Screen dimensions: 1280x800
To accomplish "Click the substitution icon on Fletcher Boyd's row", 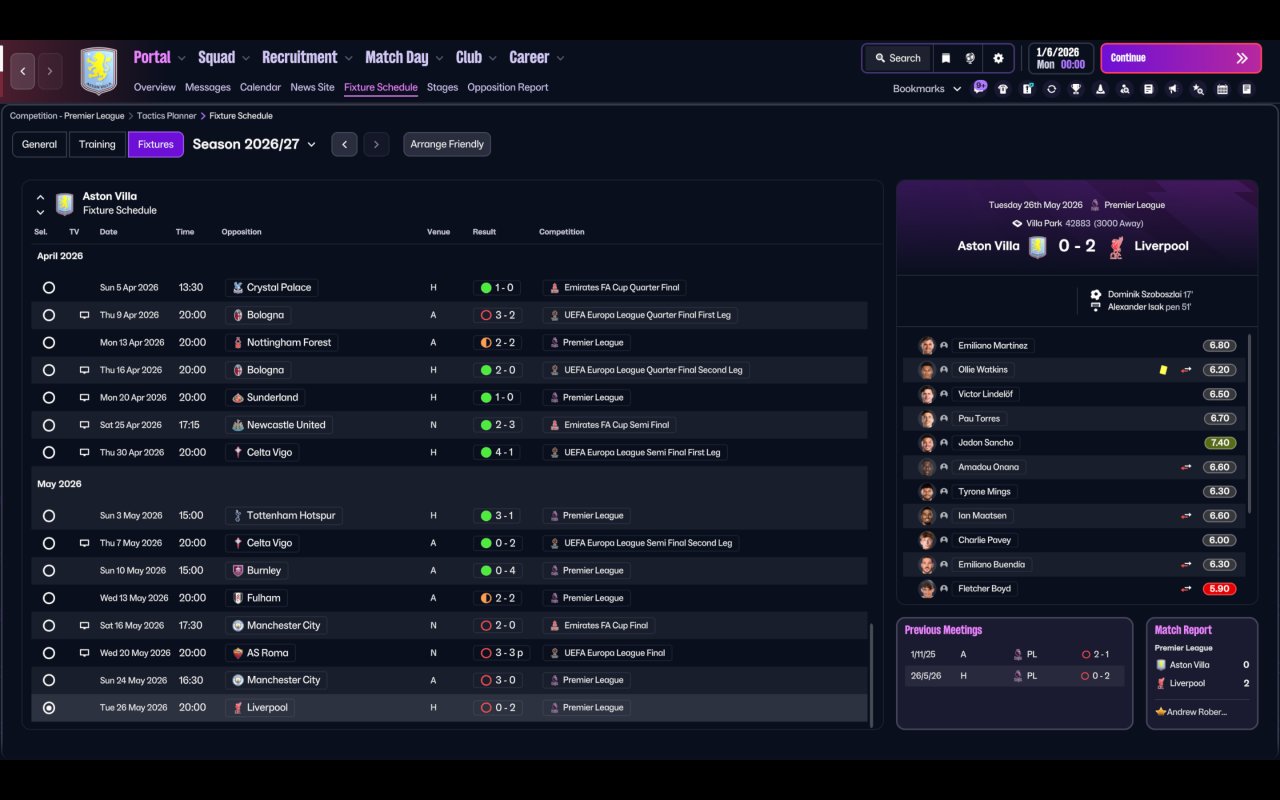I will pyautogui.click(x=1186, y=589).
